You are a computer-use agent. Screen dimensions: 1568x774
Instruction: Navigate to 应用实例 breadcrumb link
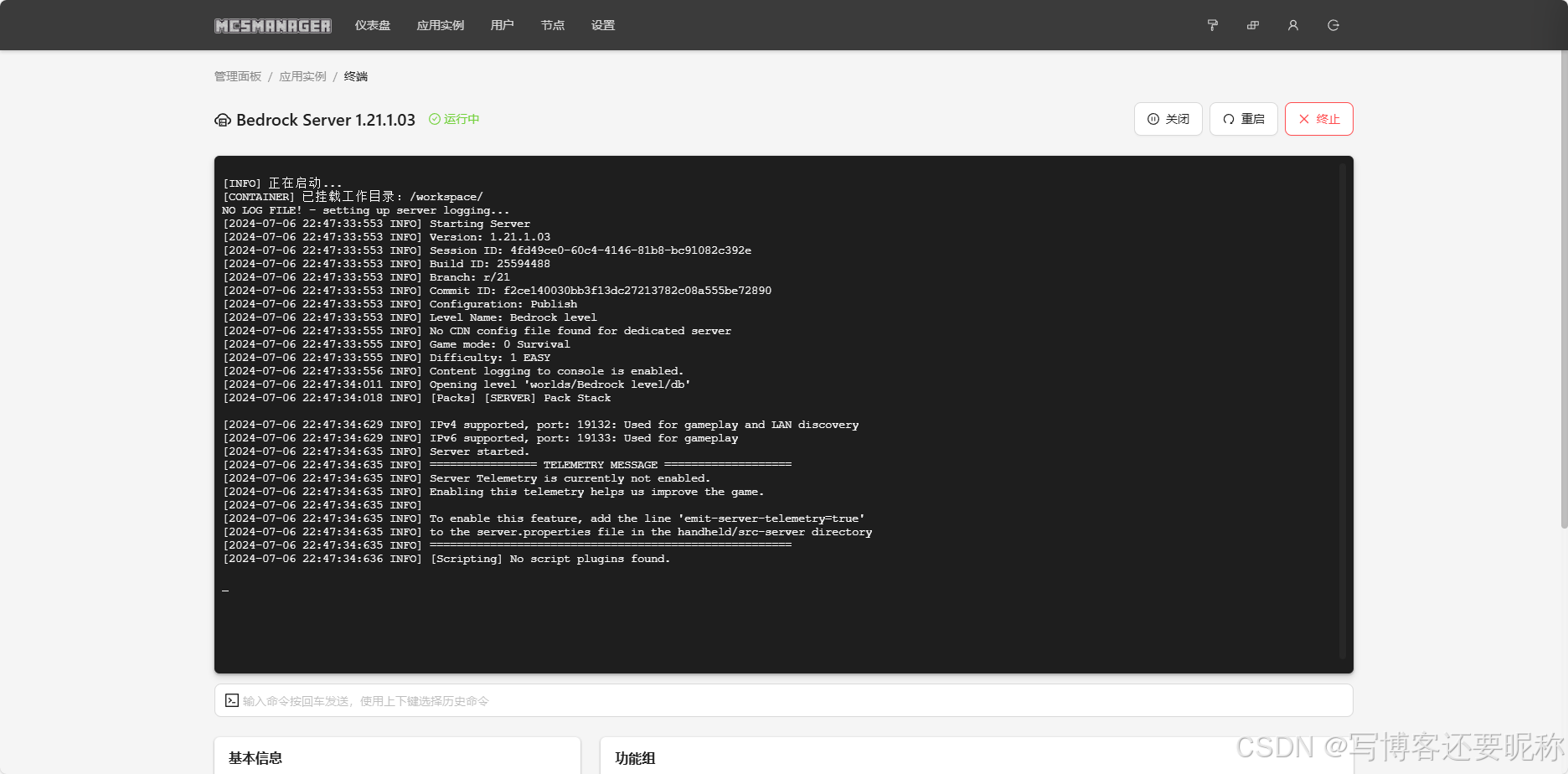[302, 76]
